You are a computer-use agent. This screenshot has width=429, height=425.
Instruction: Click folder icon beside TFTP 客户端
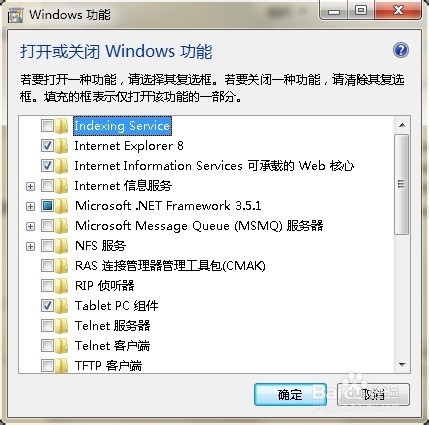click(62, 365)
